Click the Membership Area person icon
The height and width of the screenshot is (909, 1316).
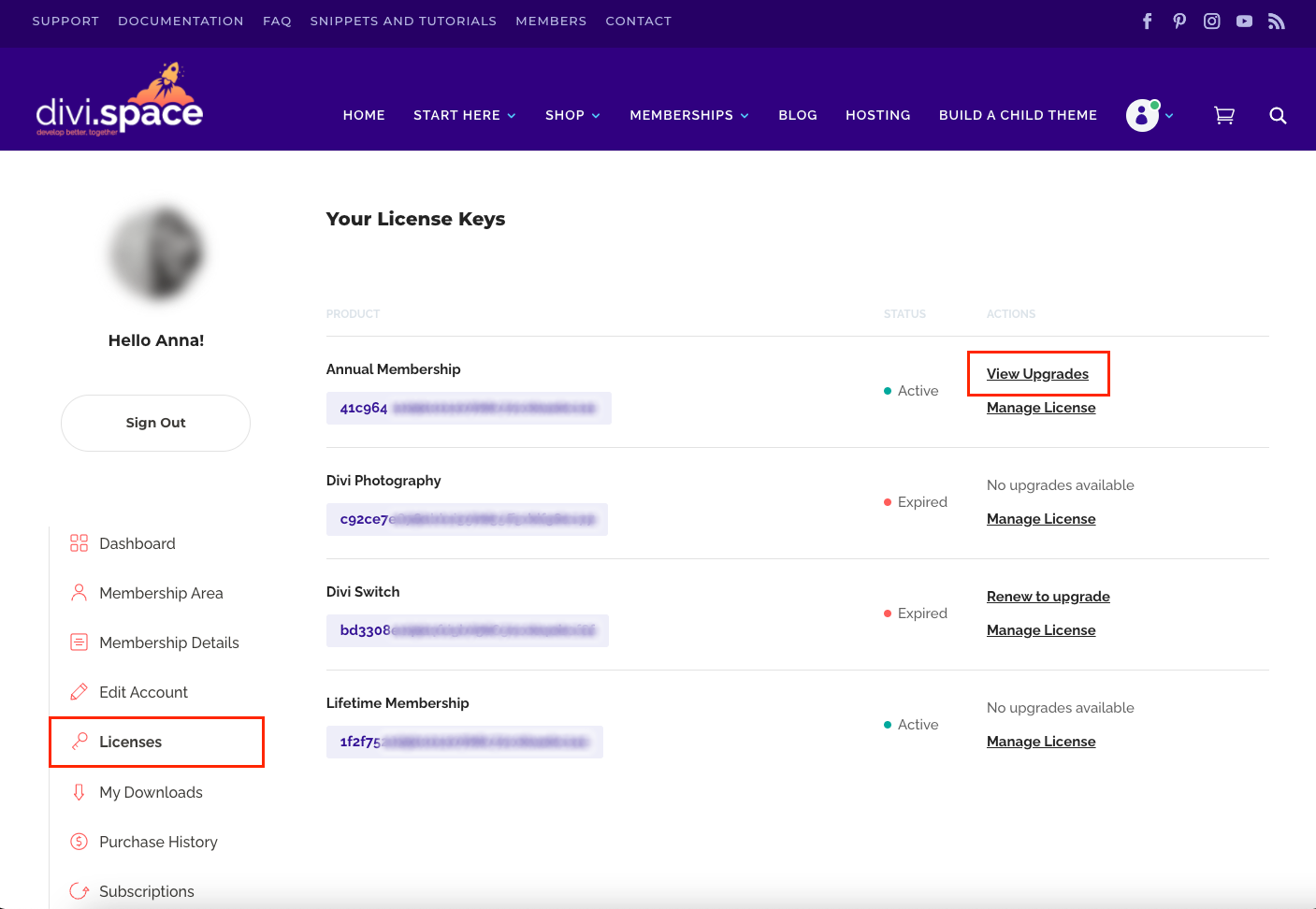point(79,593)
